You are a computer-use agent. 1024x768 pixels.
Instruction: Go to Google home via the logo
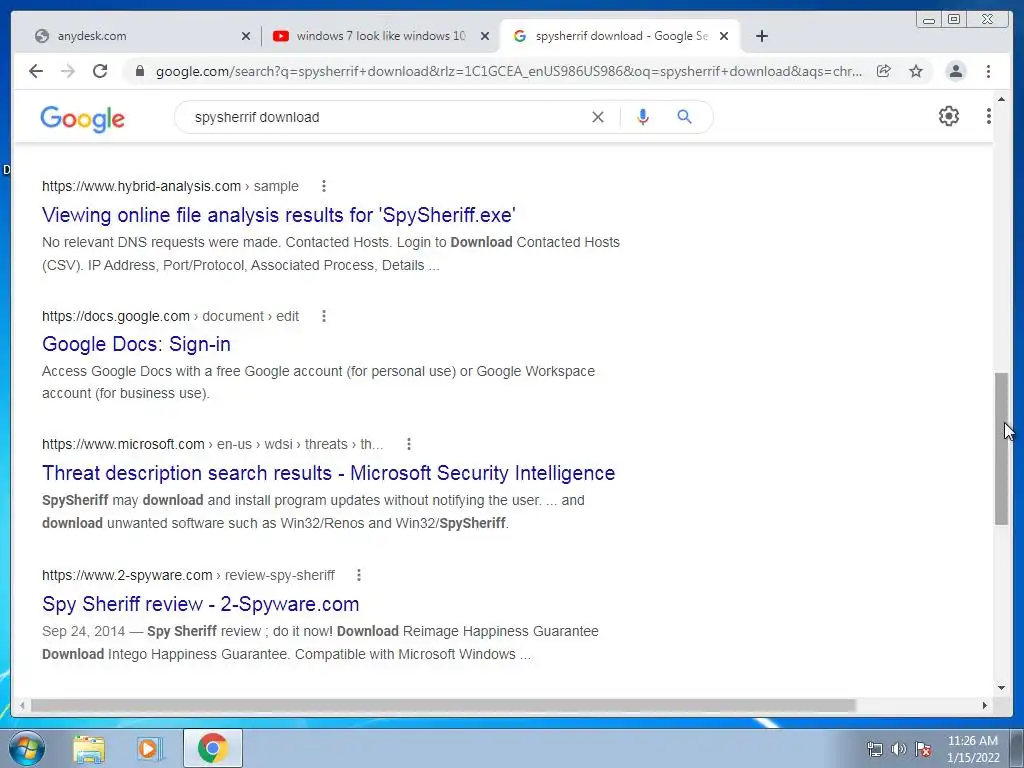coord(82,118)
